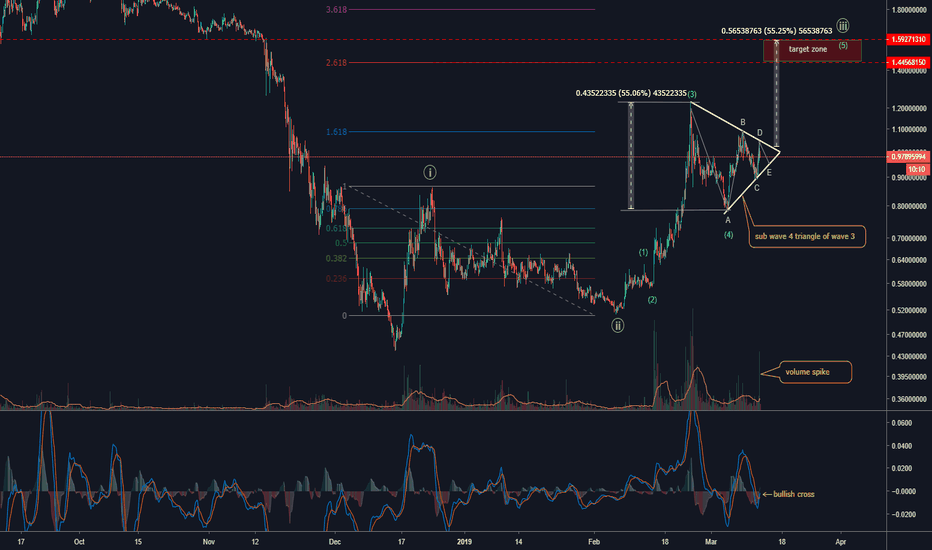Click the green (5) label in target zone
932x550 pixels.
click(x=843, y=45)
